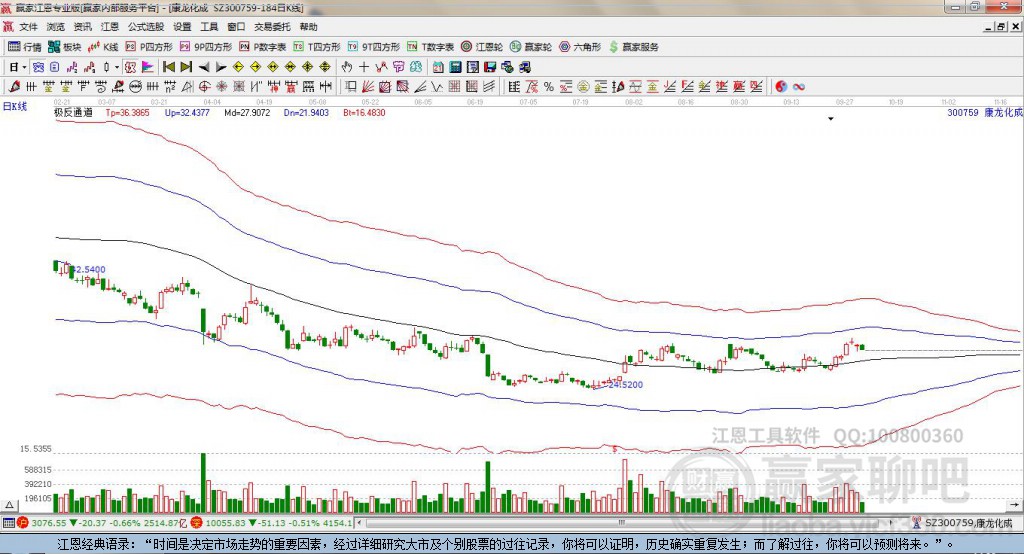Click the 10055.83 Shenzhen index readout
This screenshot has width=1024, height=554.
(x=227, y=523)
